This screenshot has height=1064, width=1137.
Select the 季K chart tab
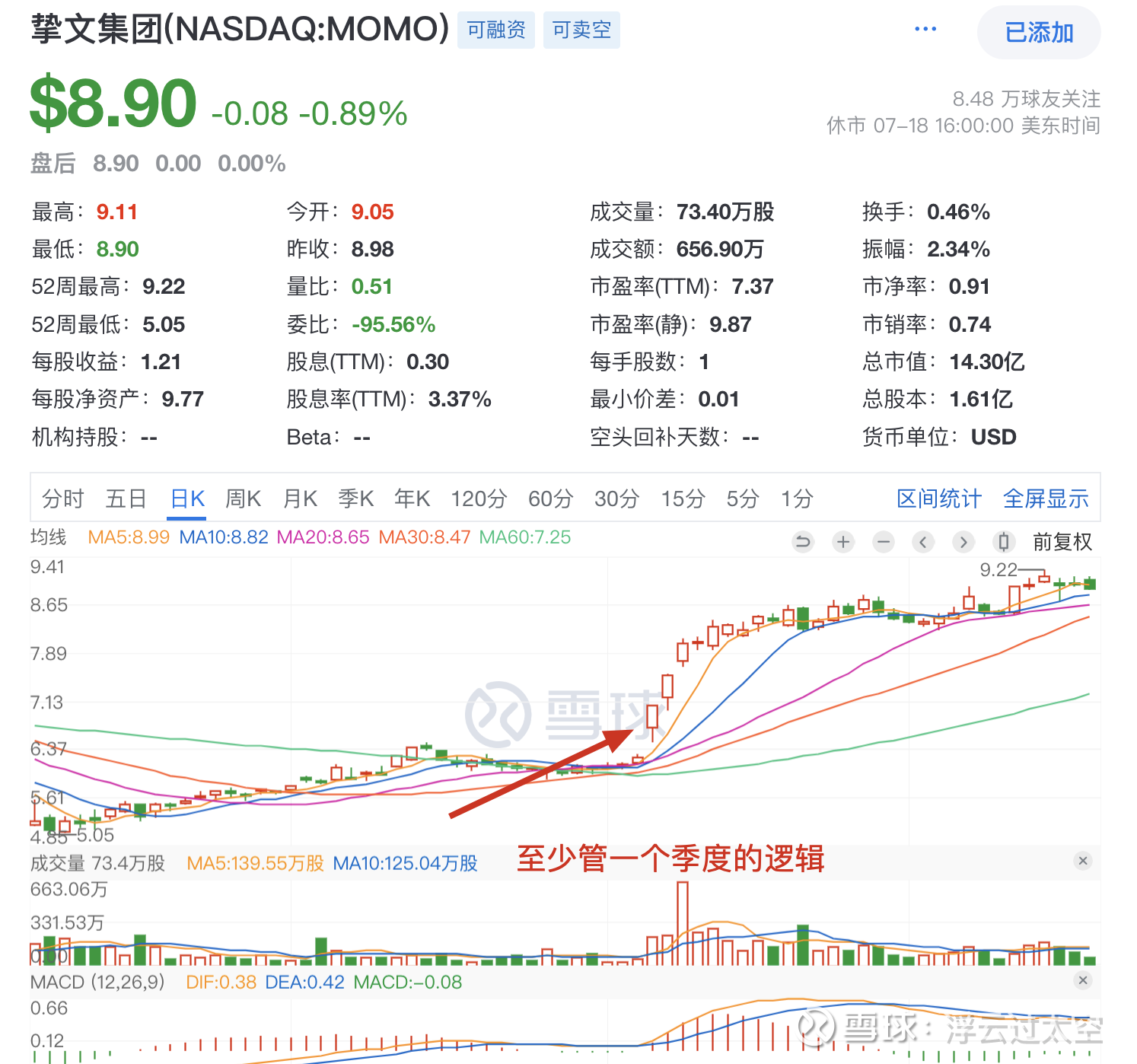pos(355,499)
